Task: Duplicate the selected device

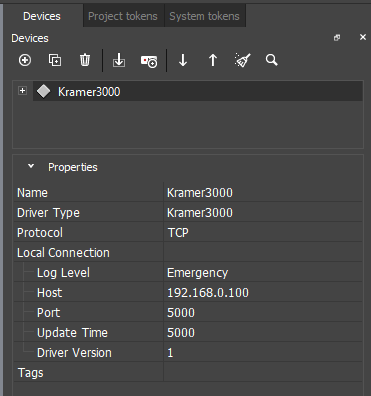Action: (55, 60)
